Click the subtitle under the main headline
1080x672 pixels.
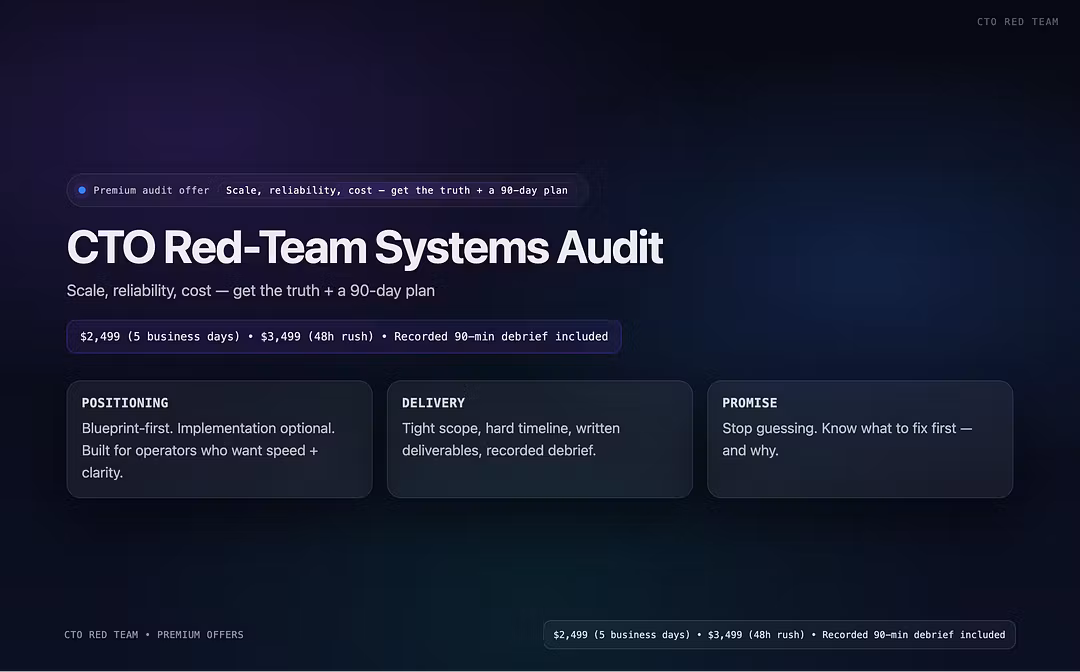tap(251, 291)
